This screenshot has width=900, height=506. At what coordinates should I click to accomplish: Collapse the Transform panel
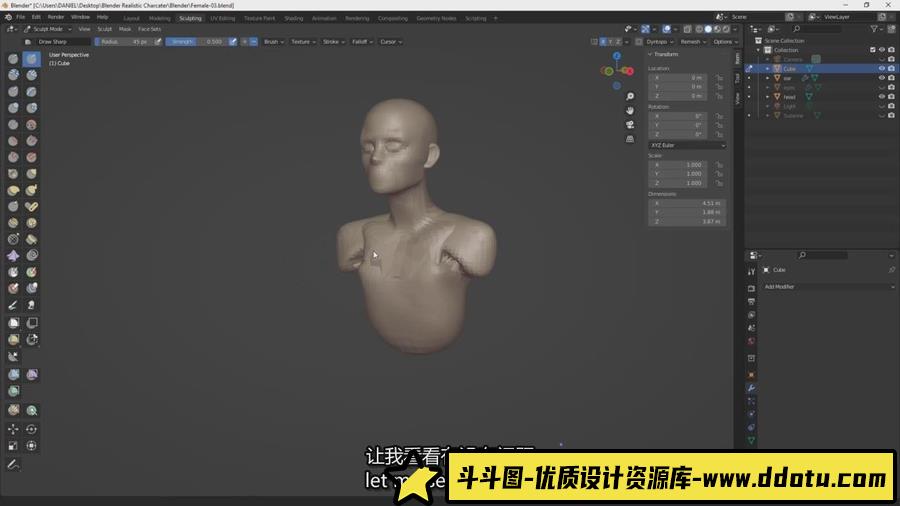[x=650, y=54]
